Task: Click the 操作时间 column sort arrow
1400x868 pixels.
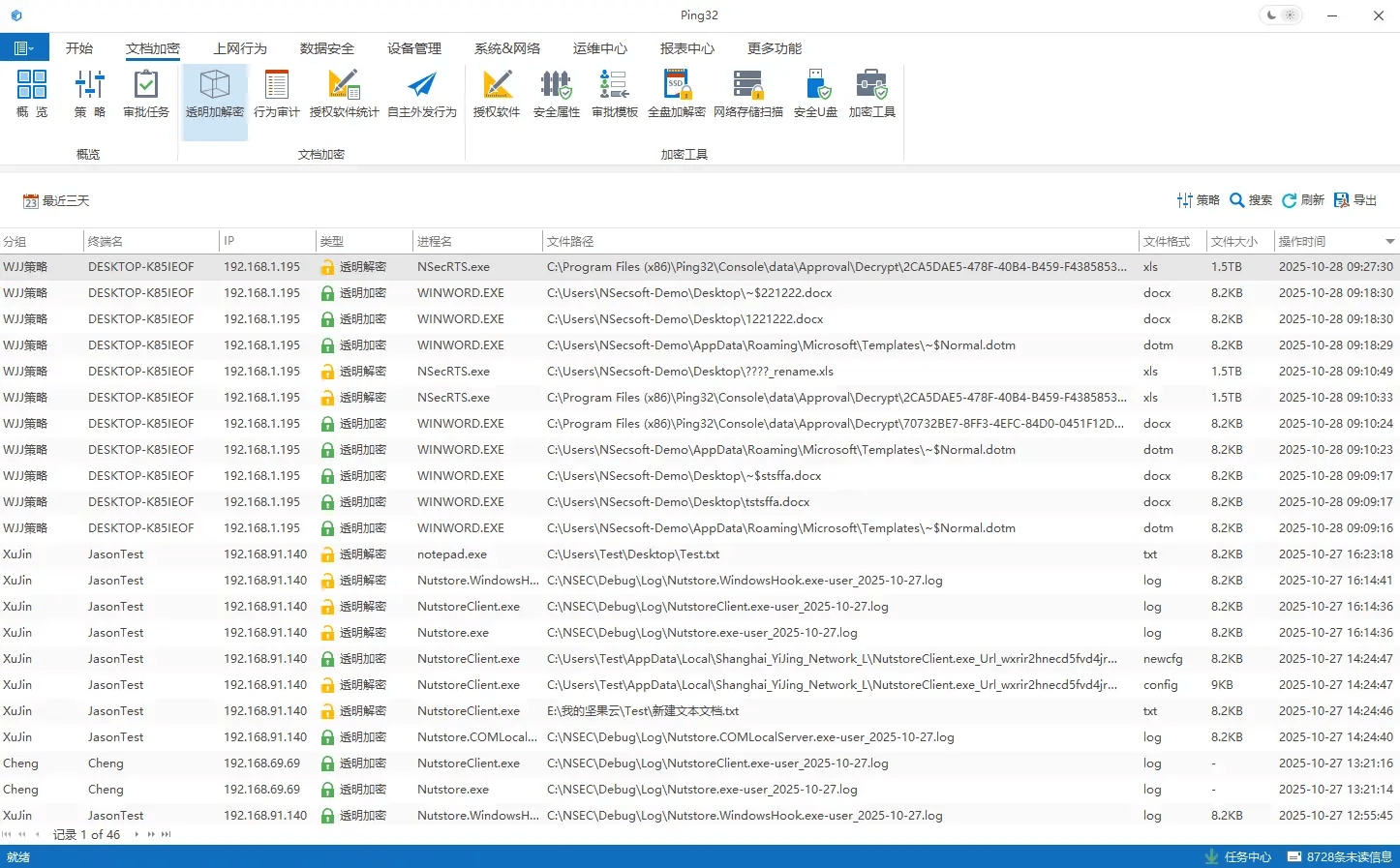Action: [1389, 242]
